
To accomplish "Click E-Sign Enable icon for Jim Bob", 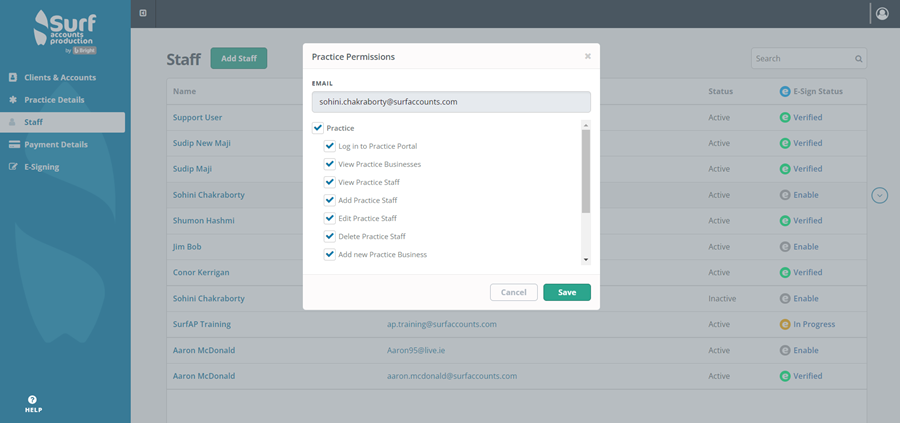I will point(785,247).
